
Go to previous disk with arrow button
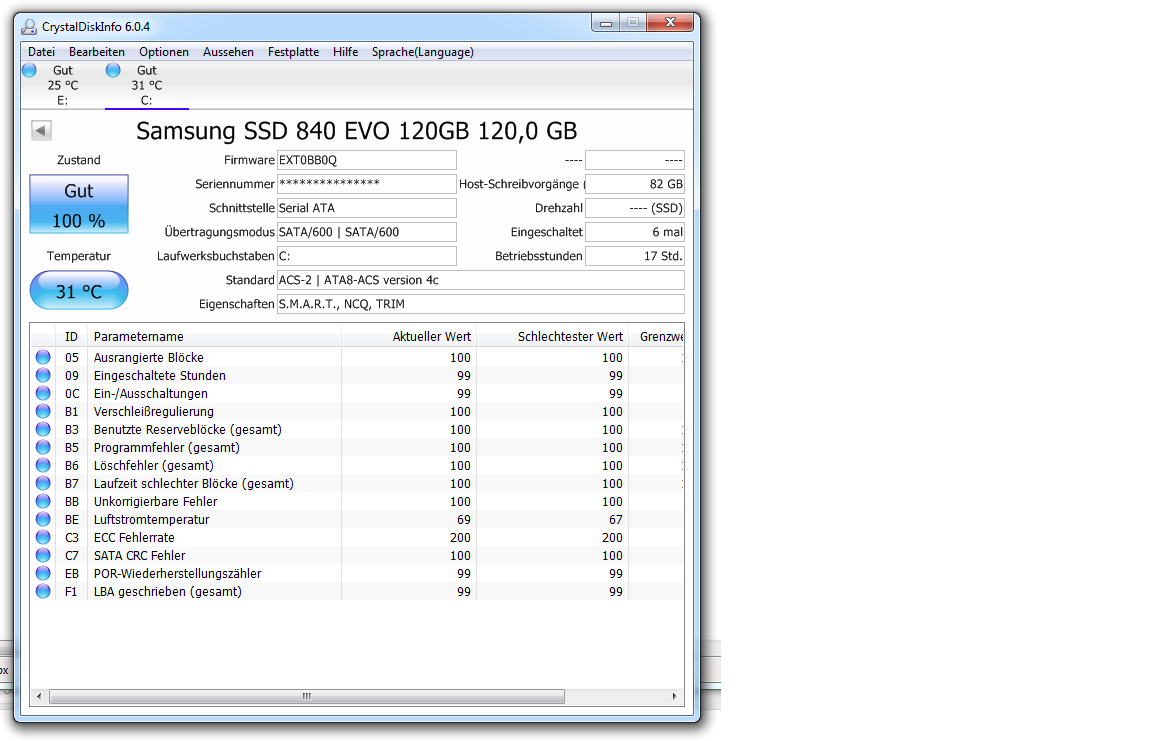click(x=41, y=131)
